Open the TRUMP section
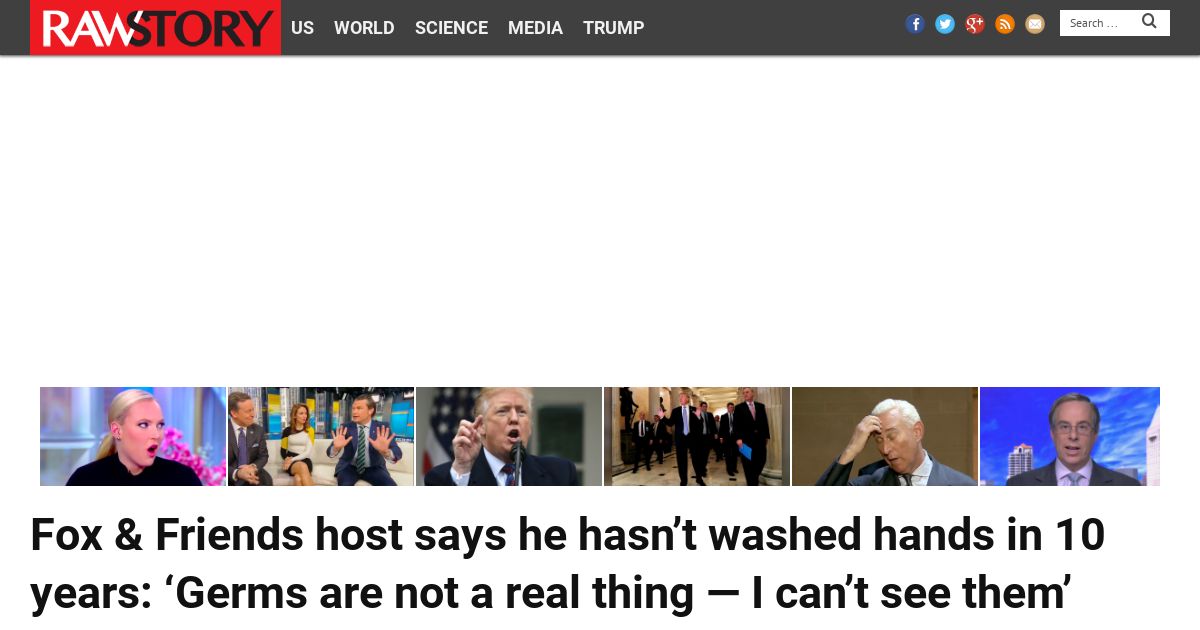The image size is (1200, 630). click(613, 28)
